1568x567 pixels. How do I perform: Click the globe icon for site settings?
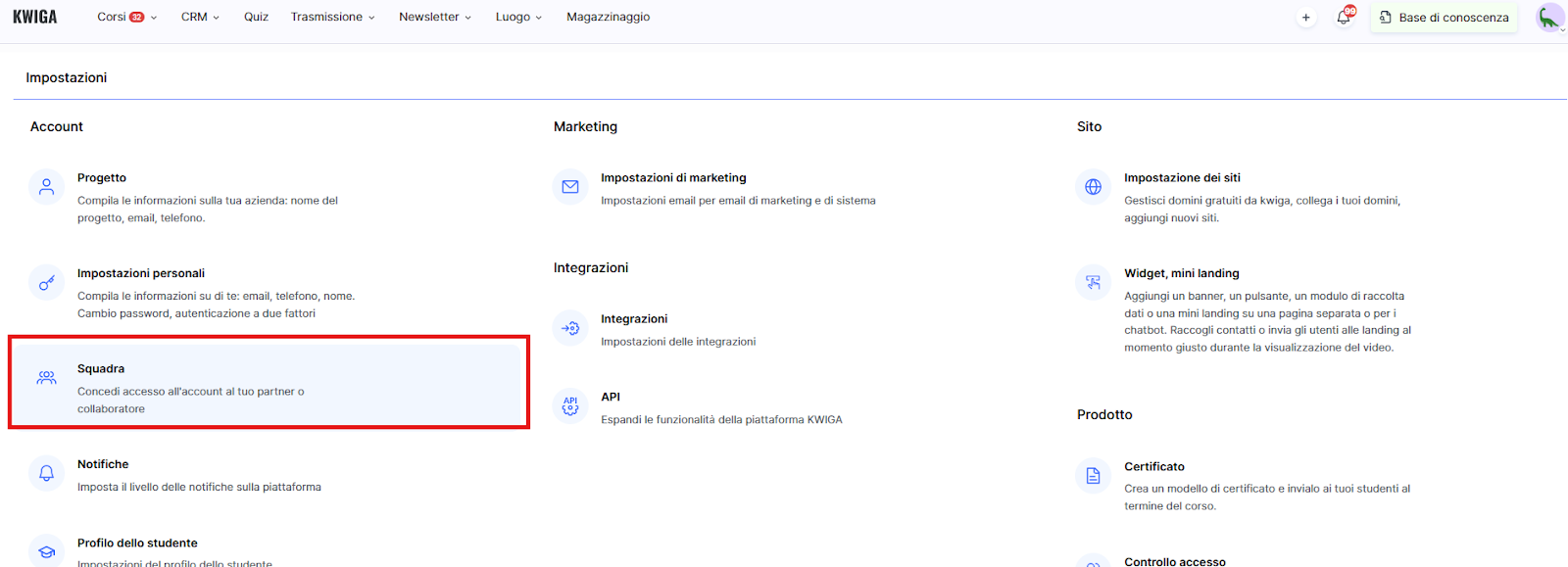(x=1094, y=187)
